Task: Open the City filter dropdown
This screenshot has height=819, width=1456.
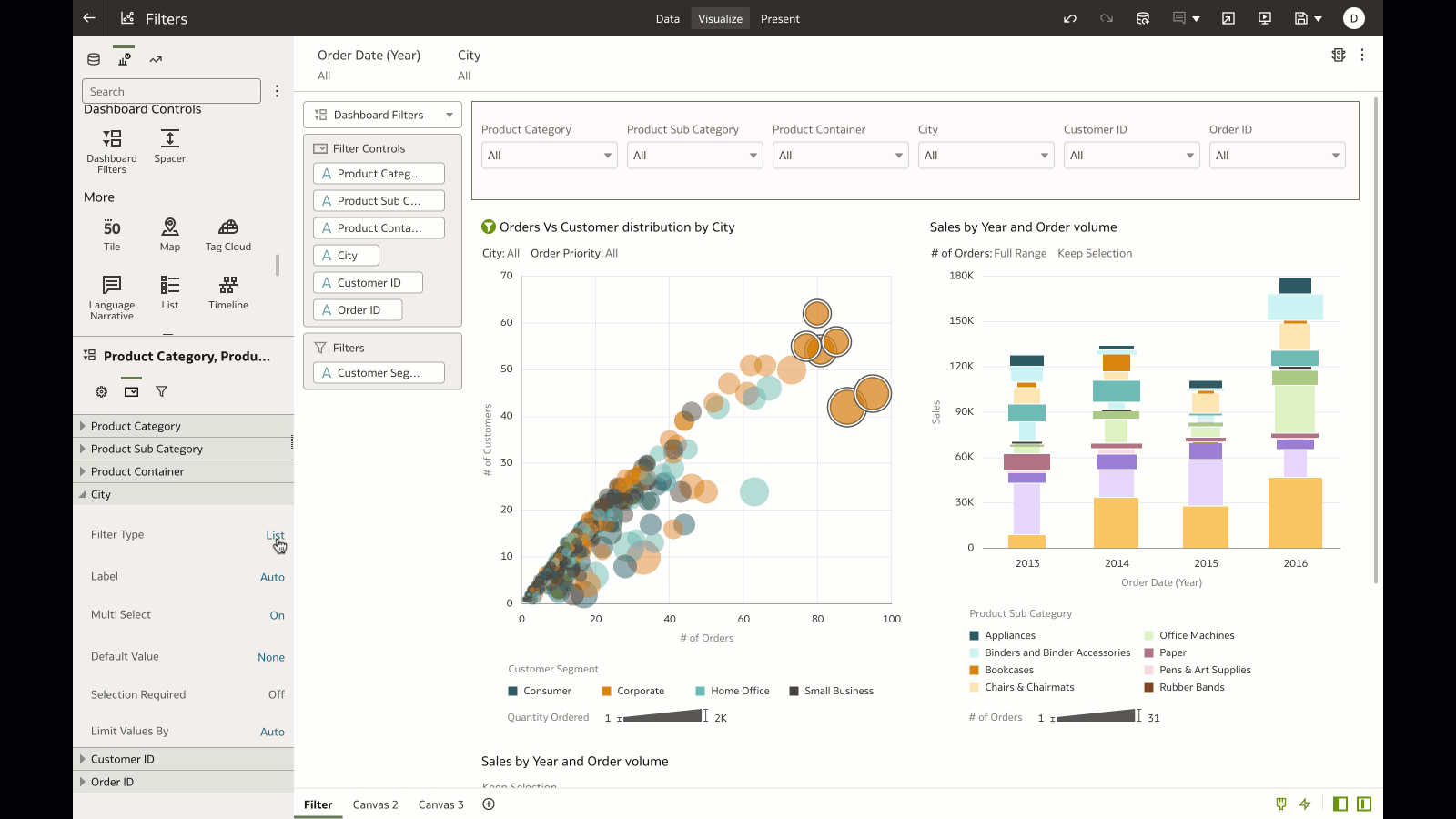Action: coord(986,155)
